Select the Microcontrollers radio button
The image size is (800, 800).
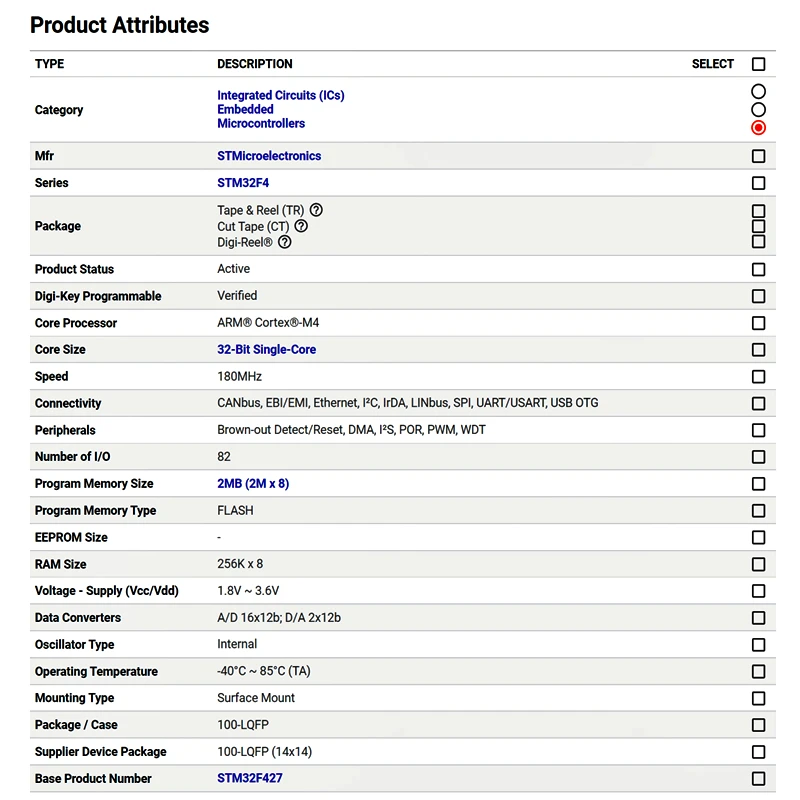click(759, 128)
